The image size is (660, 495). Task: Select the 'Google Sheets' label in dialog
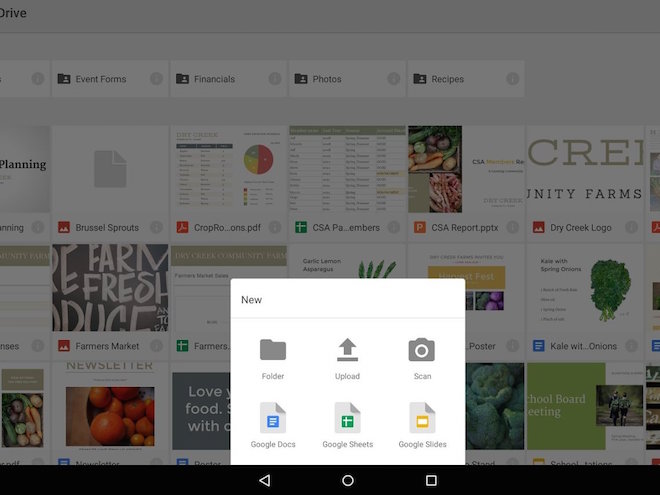(x=348, y=444)
